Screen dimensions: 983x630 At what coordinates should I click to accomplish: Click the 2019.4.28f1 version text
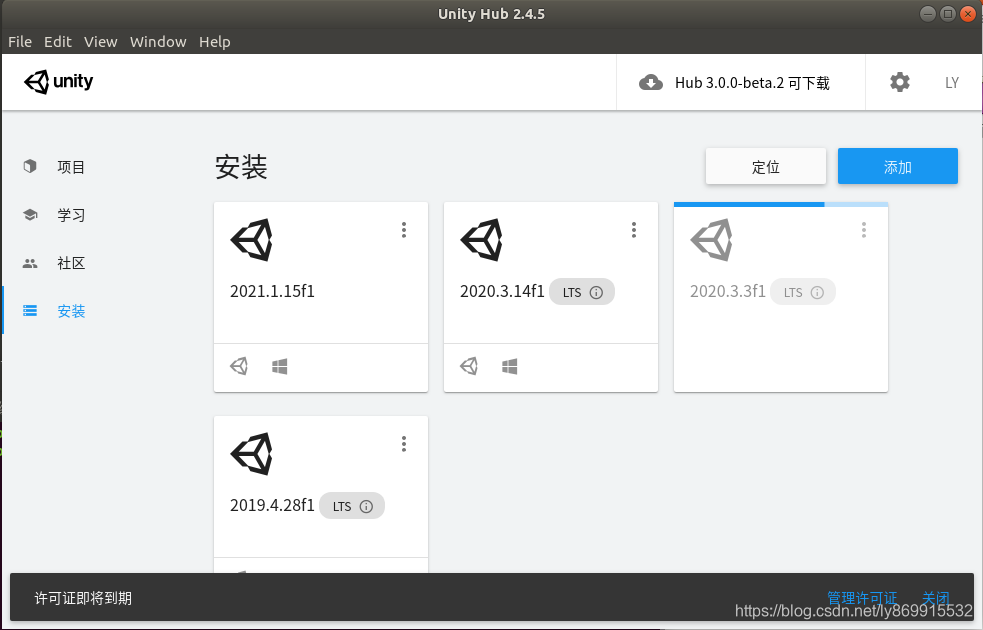pos(272,506)
